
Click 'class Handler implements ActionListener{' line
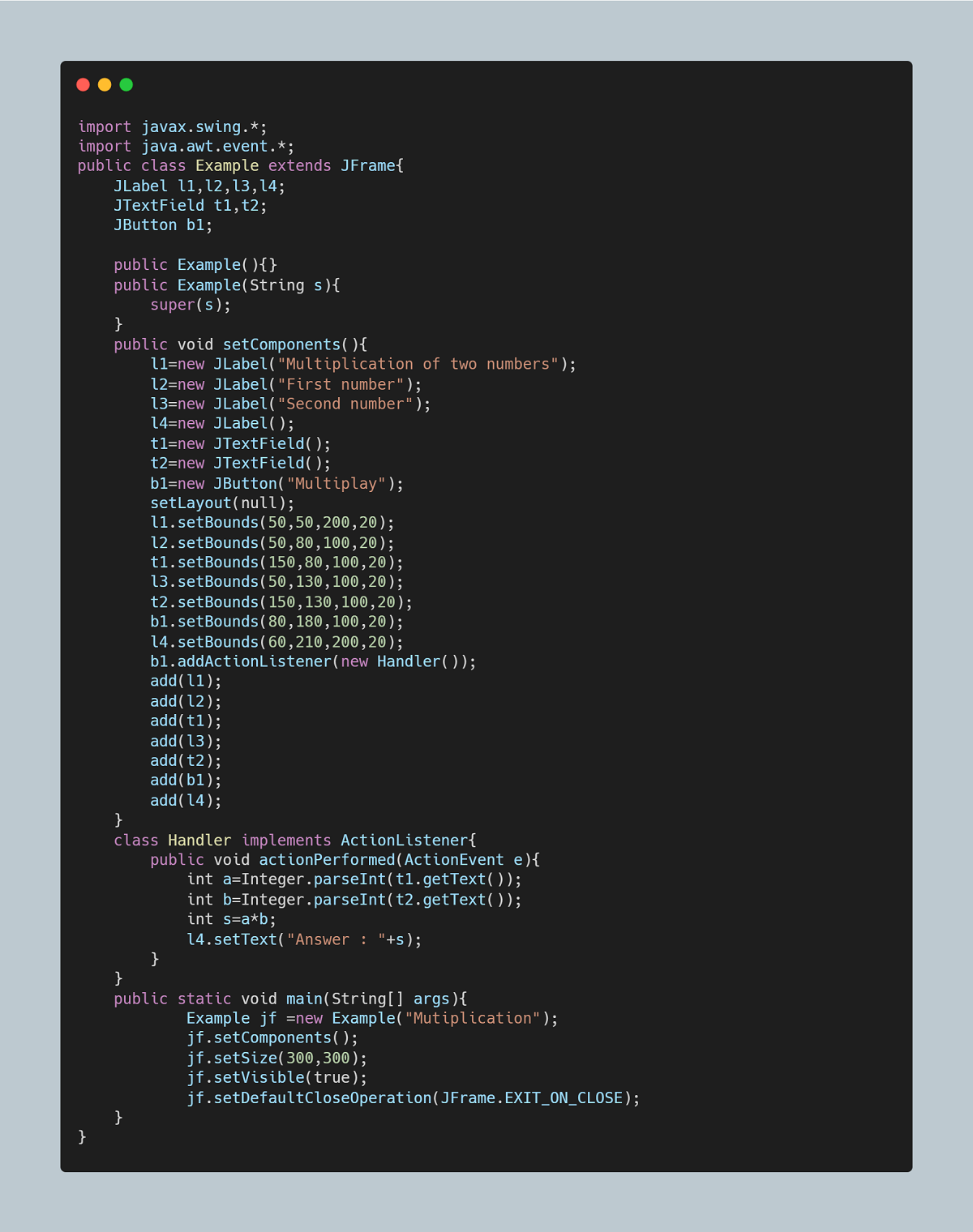295,841
